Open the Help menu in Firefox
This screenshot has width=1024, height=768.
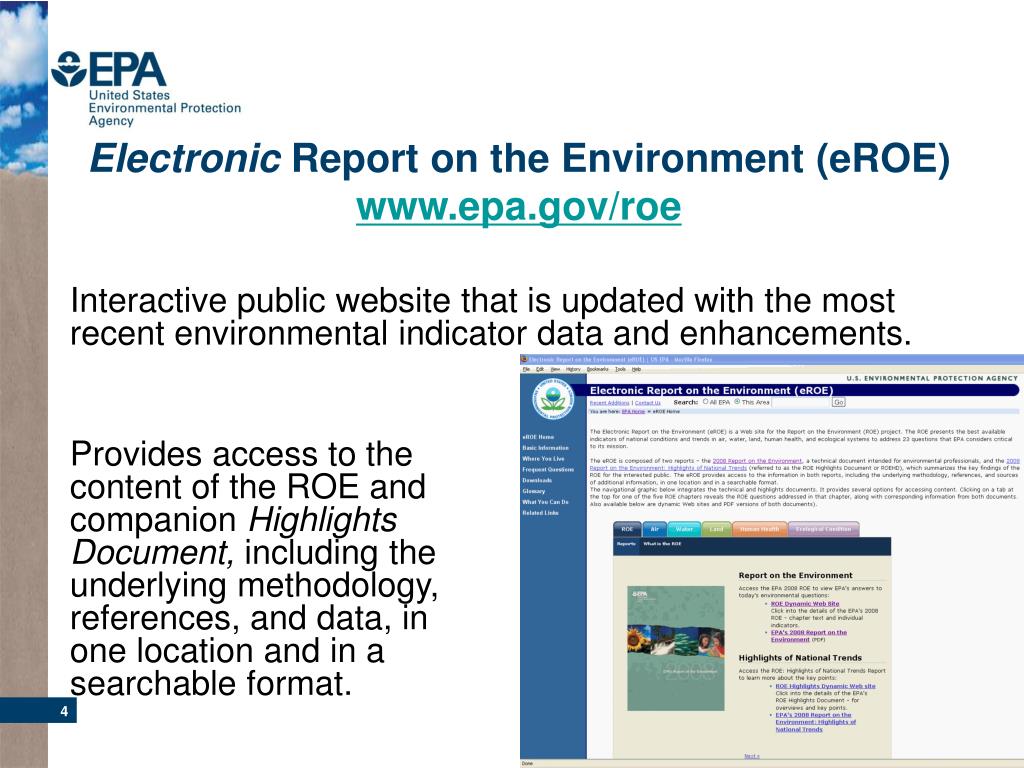coord(636,369)
